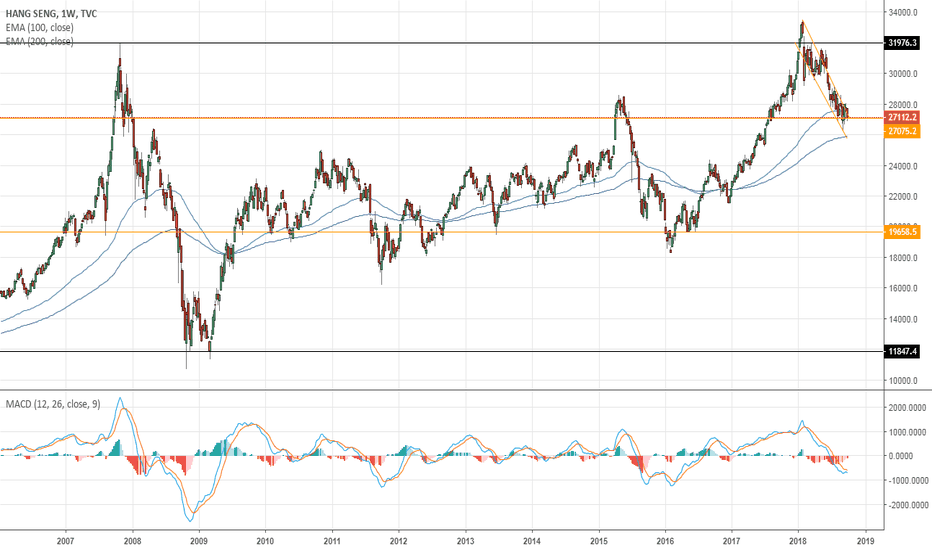
Task: Select the orange horizontal line at 19658.5
Action: [x=442, y=232]
